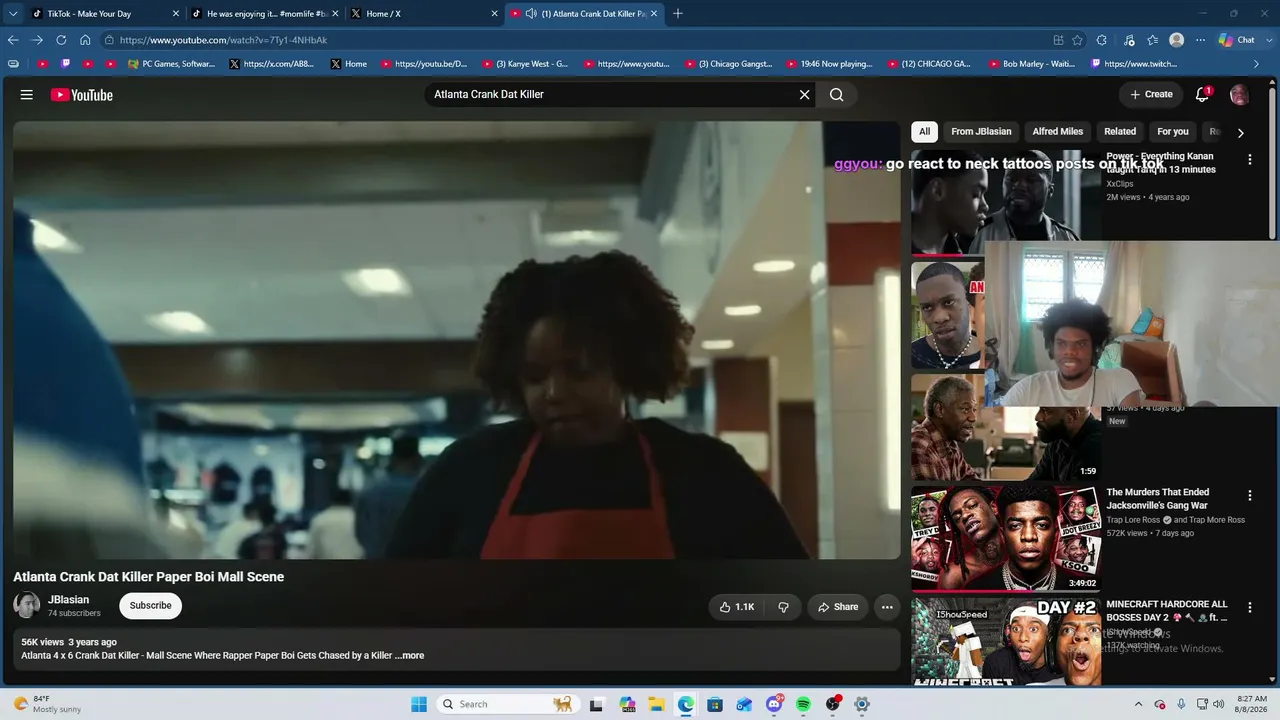1280x720 pixels.
Task: Go back in the browser
Action: (13, 40)
